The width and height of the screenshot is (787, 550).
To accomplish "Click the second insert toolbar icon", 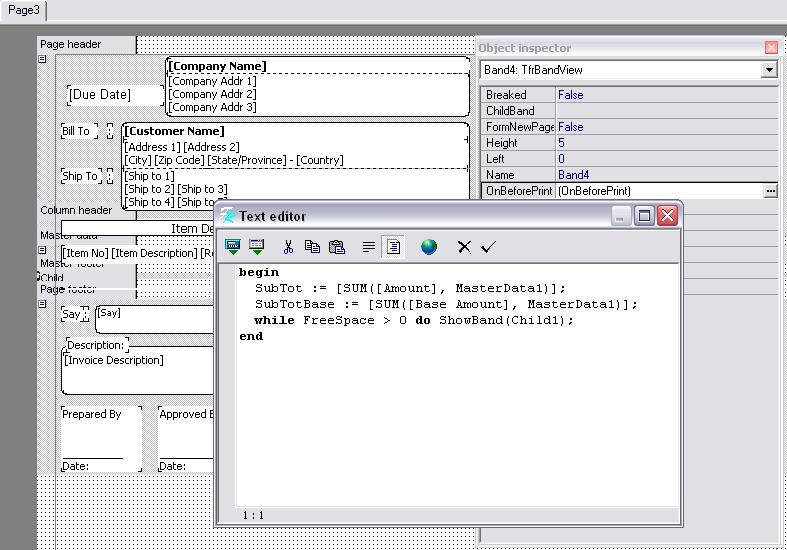I will [256, 246].
